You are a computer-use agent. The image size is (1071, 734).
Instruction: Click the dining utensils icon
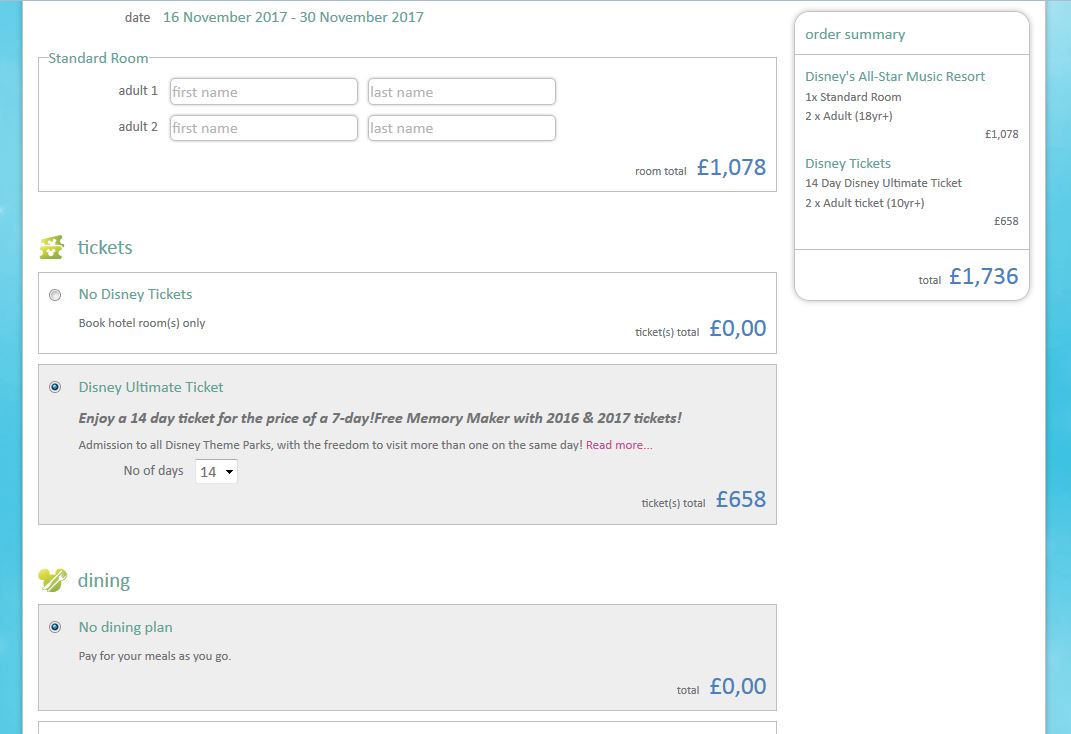(x=52, y=580)
